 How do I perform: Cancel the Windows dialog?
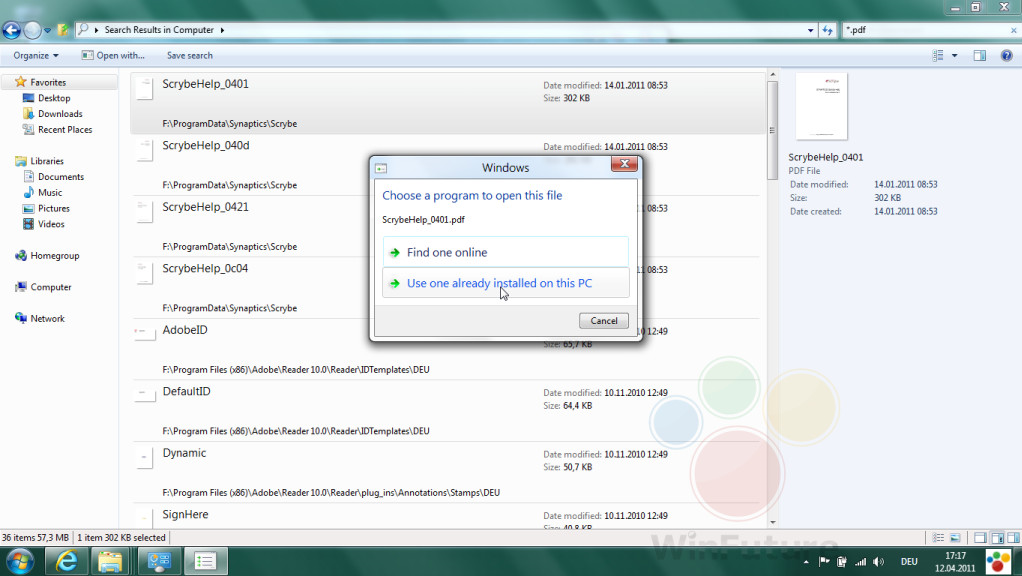[604, 321]
